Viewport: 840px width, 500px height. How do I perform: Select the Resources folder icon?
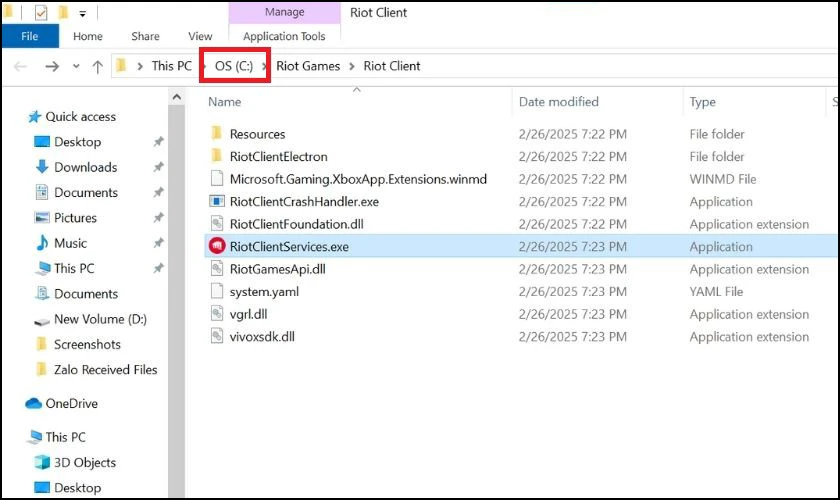click(216, 133)
